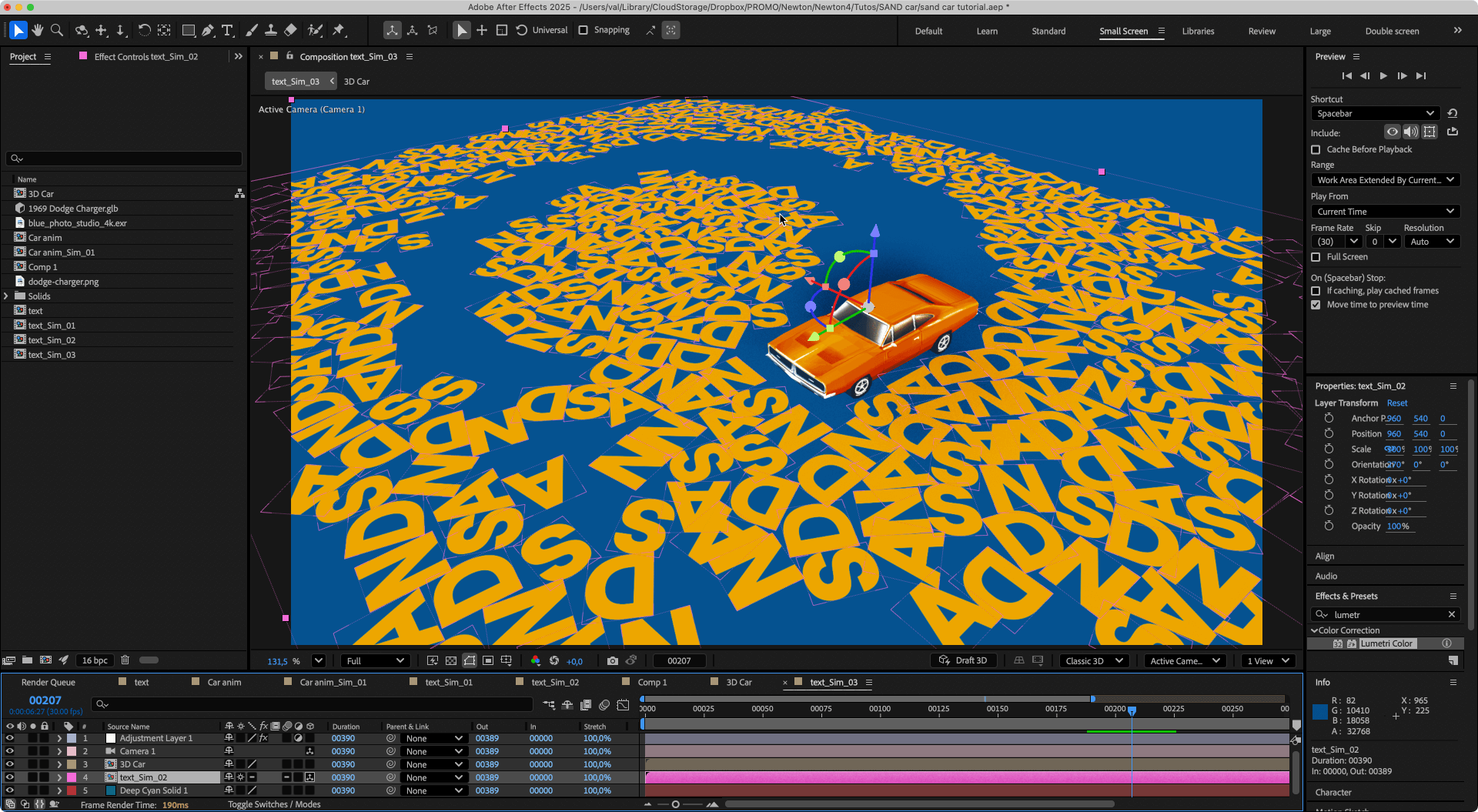Reset the Layer Transform properties
The height and width of the screenshot is (812, 1478).
coord(1396,403)
